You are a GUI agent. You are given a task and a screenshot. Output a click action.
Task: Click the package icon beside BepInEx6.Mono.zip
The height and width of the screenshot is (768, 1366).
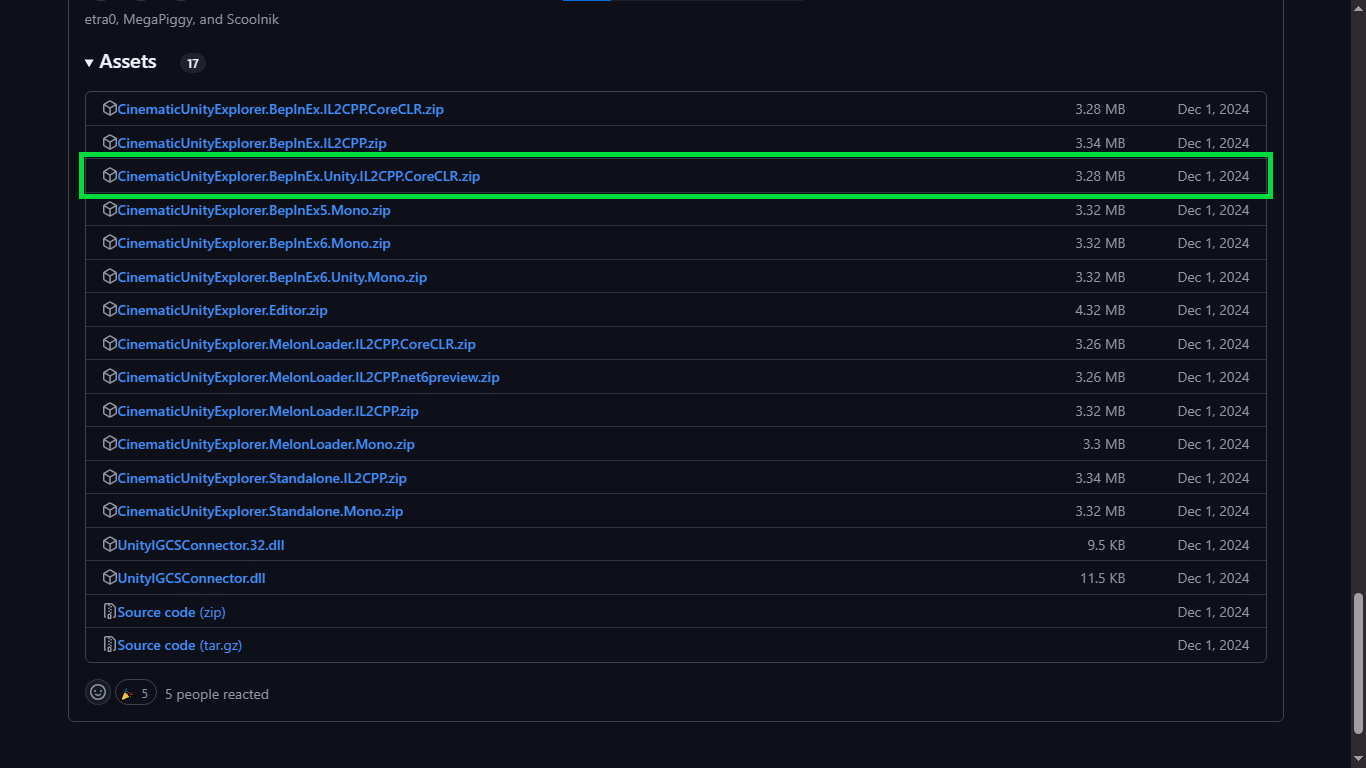coord(110,243)
